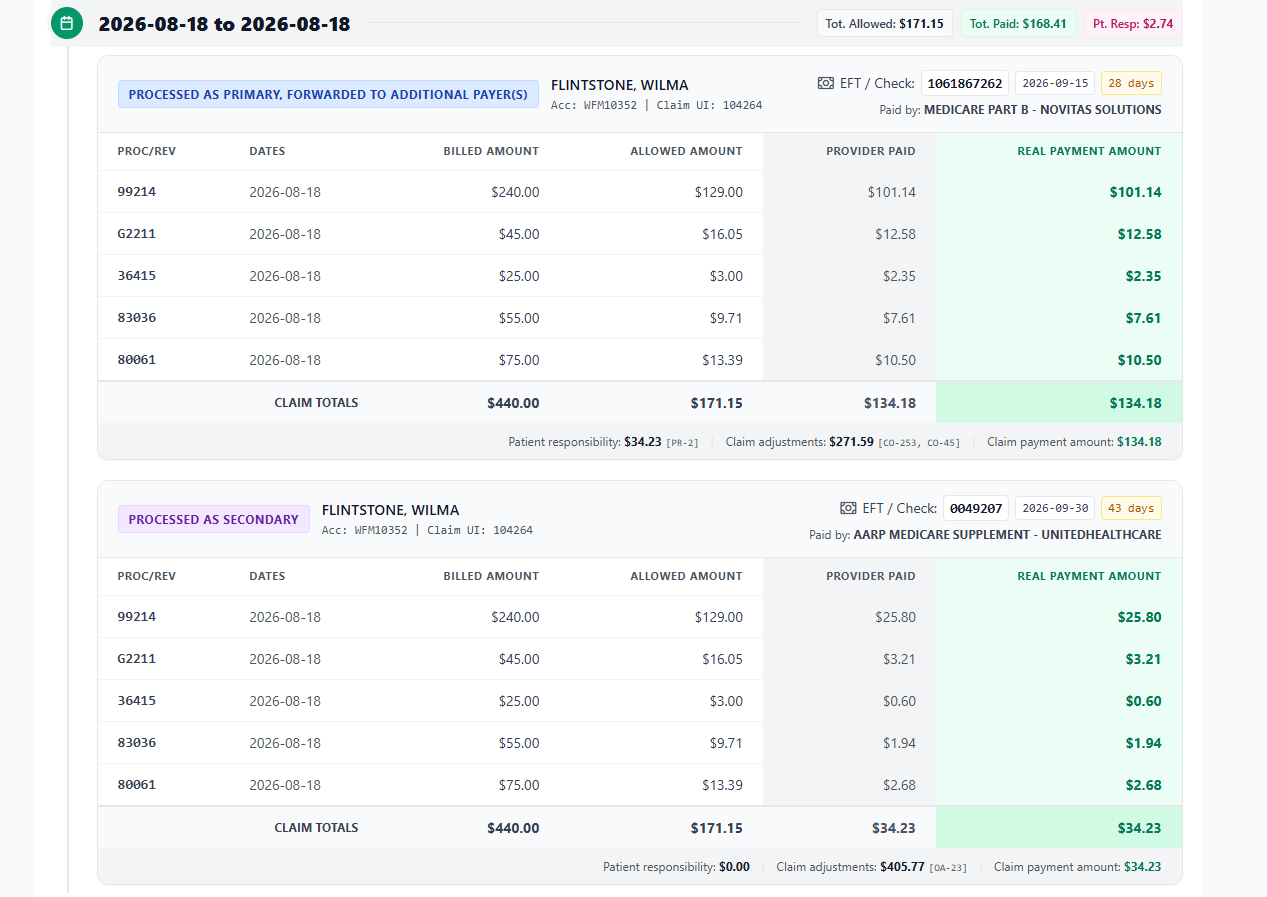Click procedure code 36415 in primary claim
Viewport: 1267px width, 897px height.
(137, 276)
